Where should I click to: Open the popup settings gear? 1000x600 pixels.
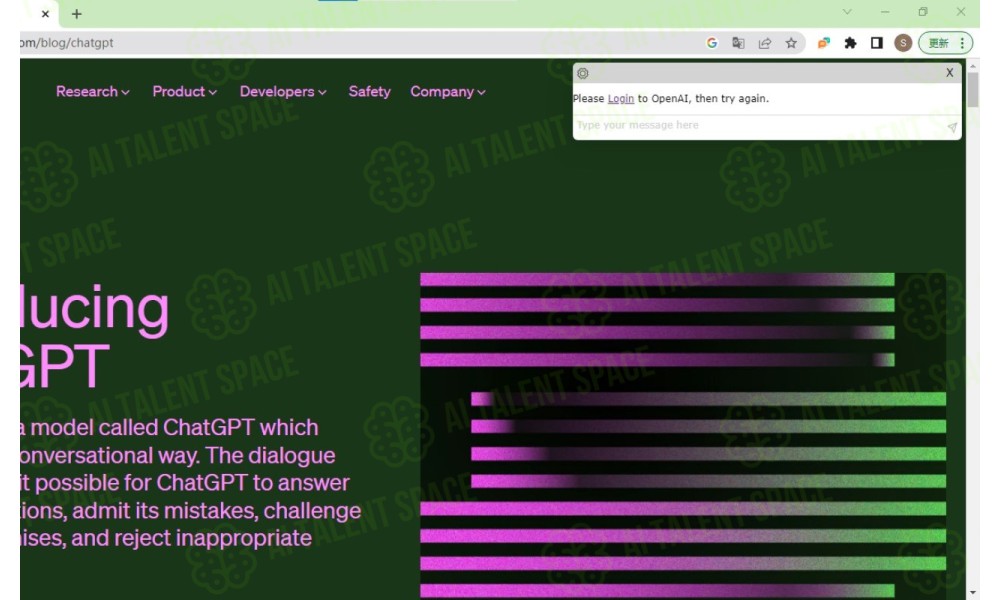(582, 73)
